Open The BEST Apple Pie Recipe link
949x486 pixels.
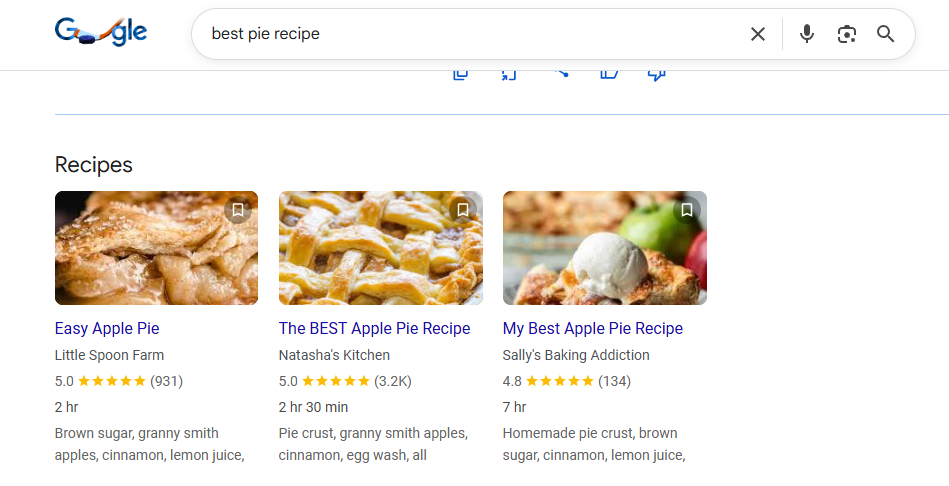click(x=374, y=328)
